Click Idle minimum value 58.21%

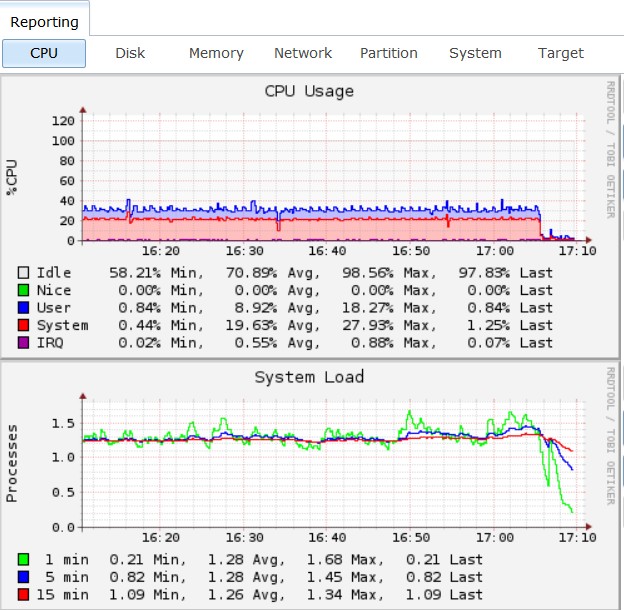(x=135, y=273)
